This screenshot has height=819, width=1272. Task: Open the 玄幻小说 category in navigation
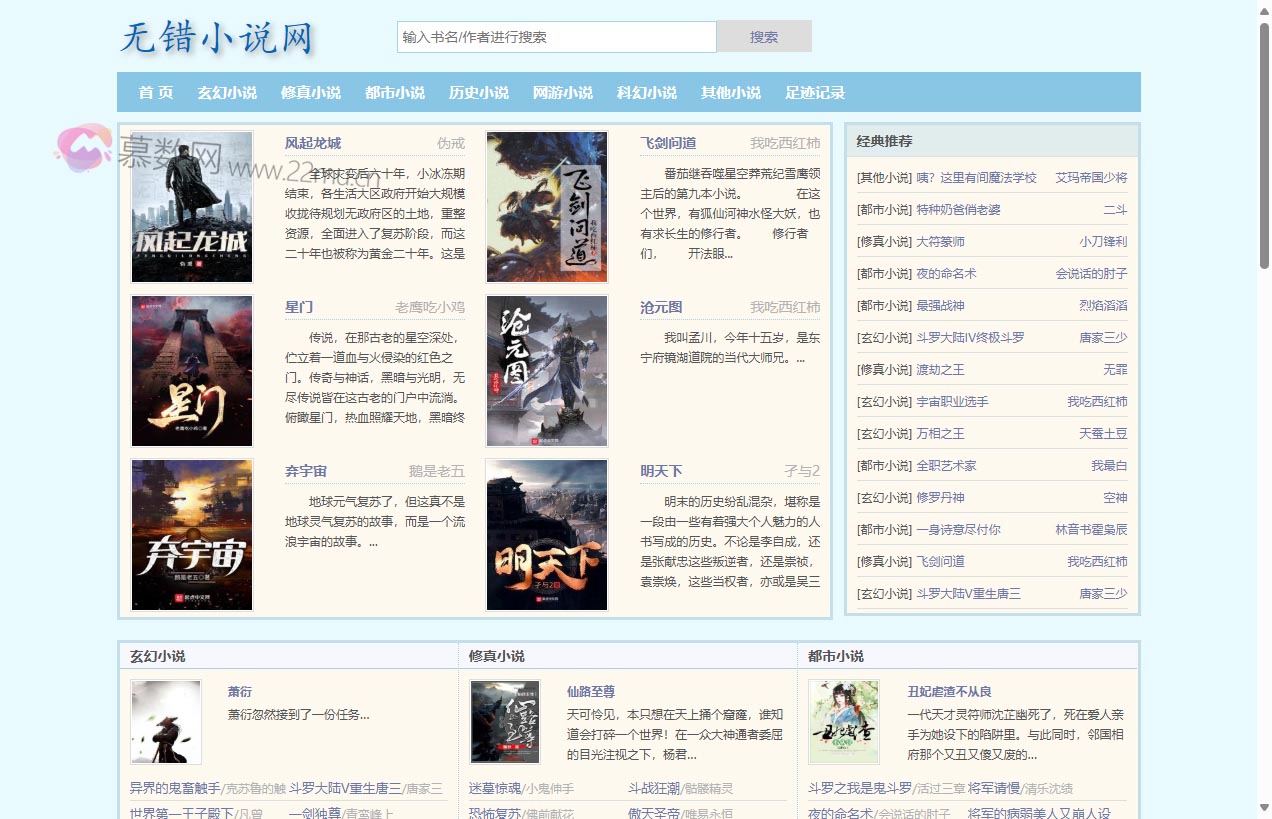pos(226,92)
